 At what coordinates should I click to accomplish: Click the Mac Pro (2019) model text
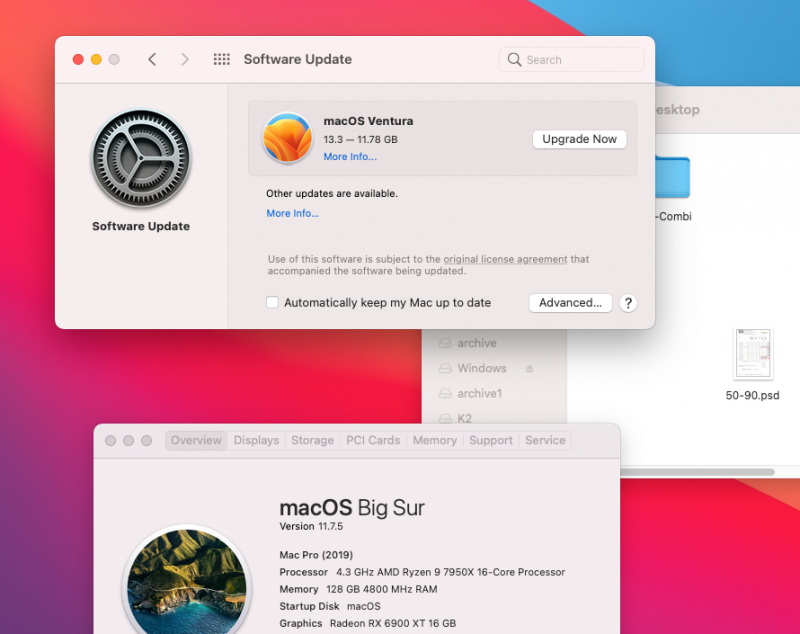point(316,555)
